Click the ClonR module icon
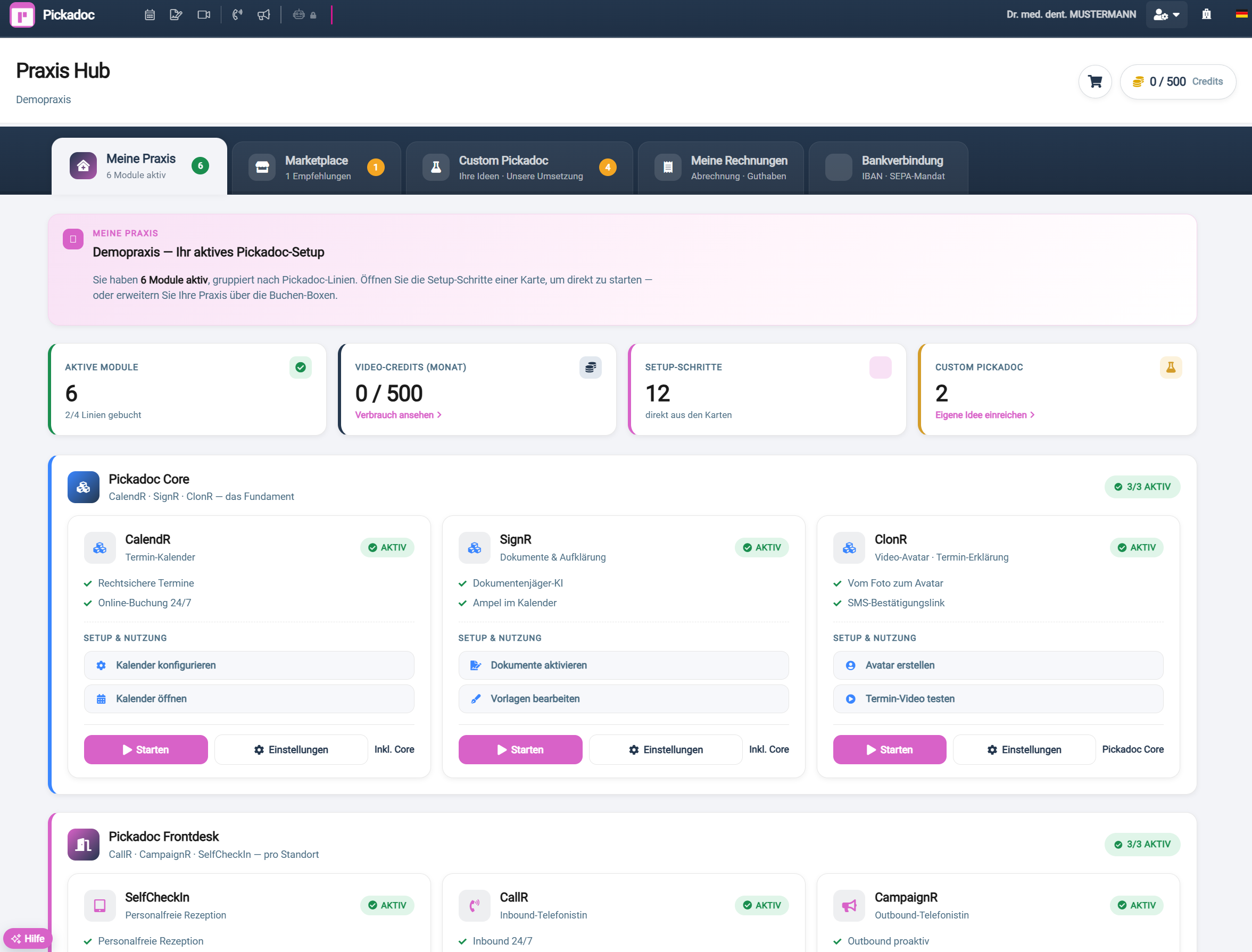The image size is (1252, 952). point(849,548)
